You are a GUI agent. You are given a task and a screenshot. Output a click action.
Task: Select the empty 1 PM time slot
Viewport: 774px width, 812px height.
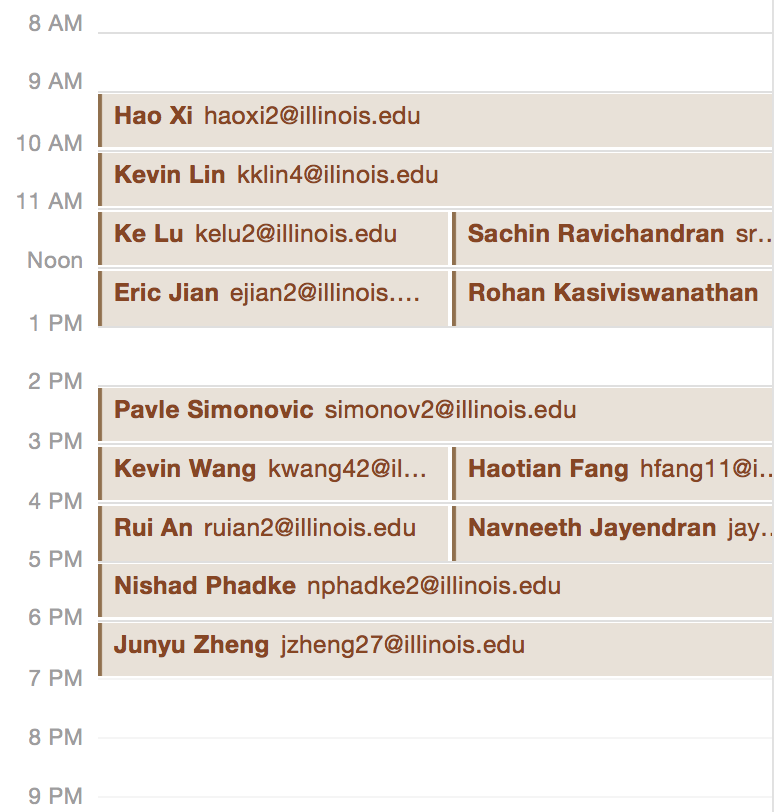coord(435,356)
